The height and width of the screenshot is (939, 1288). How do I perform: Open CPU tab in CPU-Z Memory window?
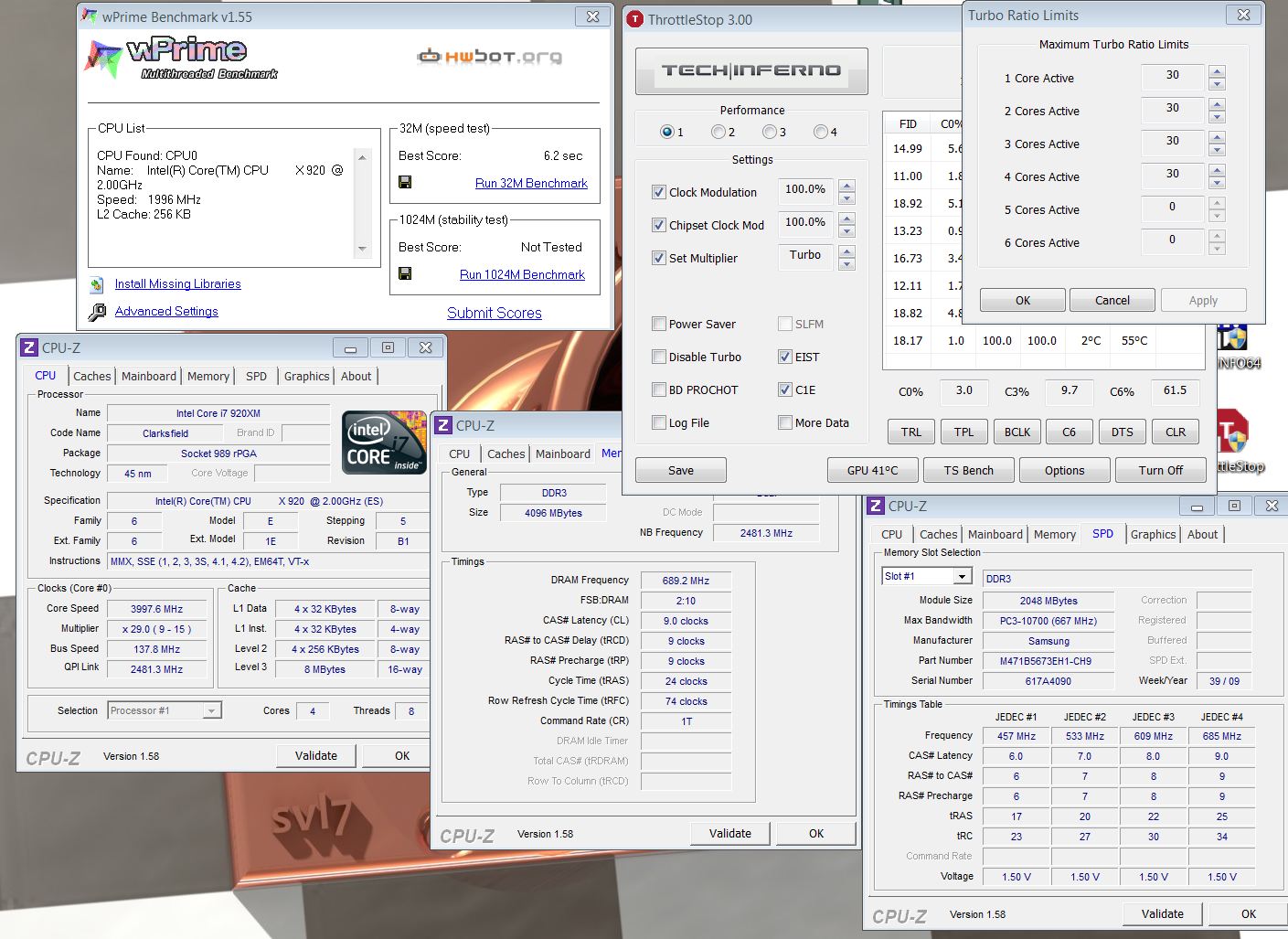pyautogui.click(x=460, y=453)
